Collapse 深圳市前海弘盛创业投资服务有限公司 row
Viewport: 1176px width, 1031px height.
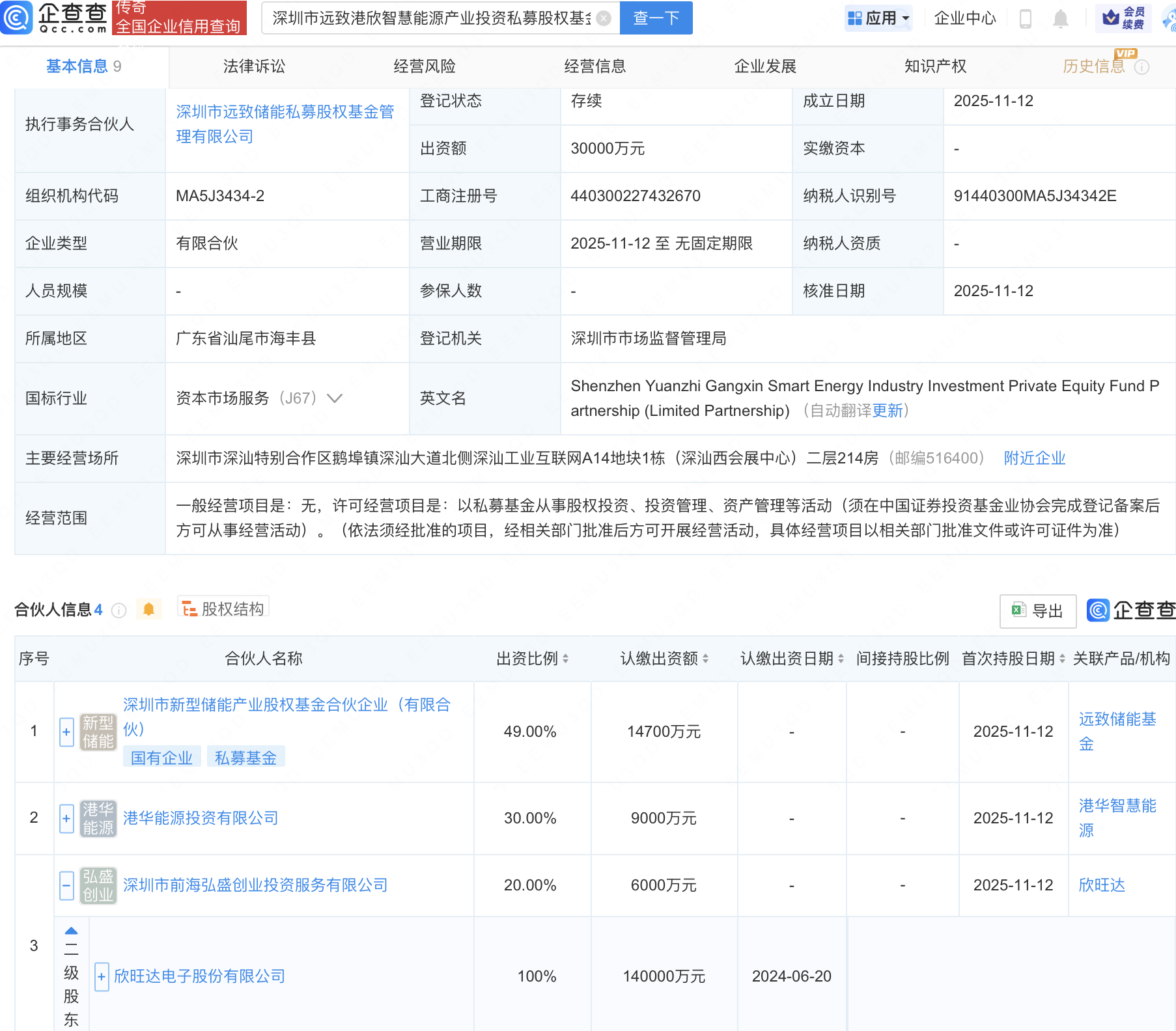66,885
